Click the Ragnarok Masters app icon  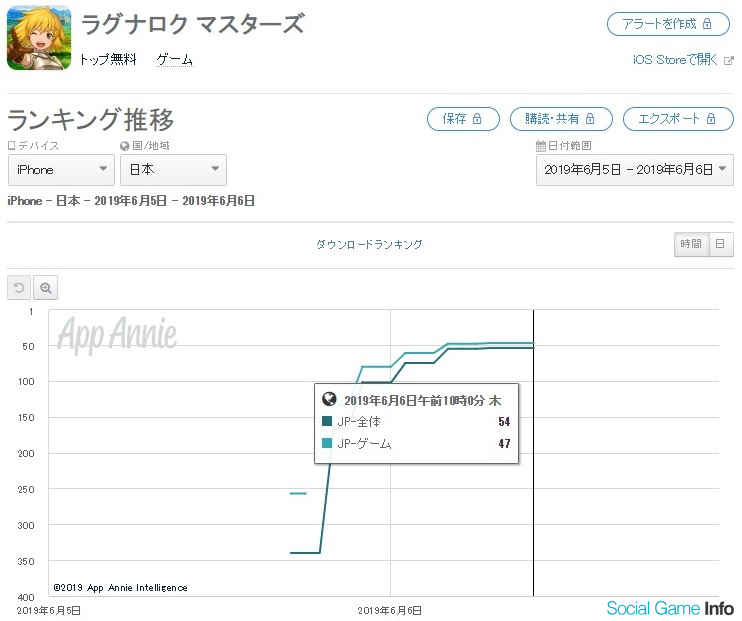tap(39, 37)
